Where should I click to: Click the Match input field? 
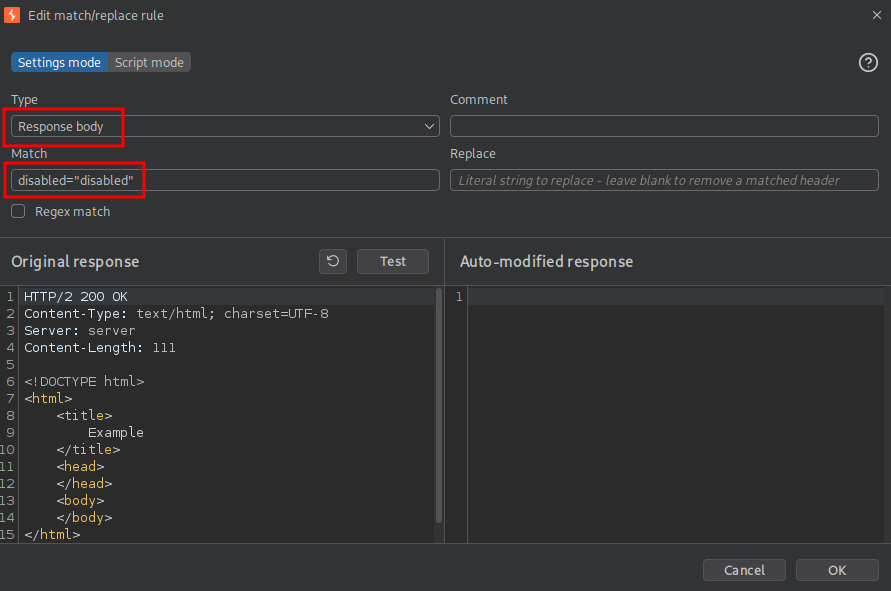pyautogui.click(x=225, y=180)
